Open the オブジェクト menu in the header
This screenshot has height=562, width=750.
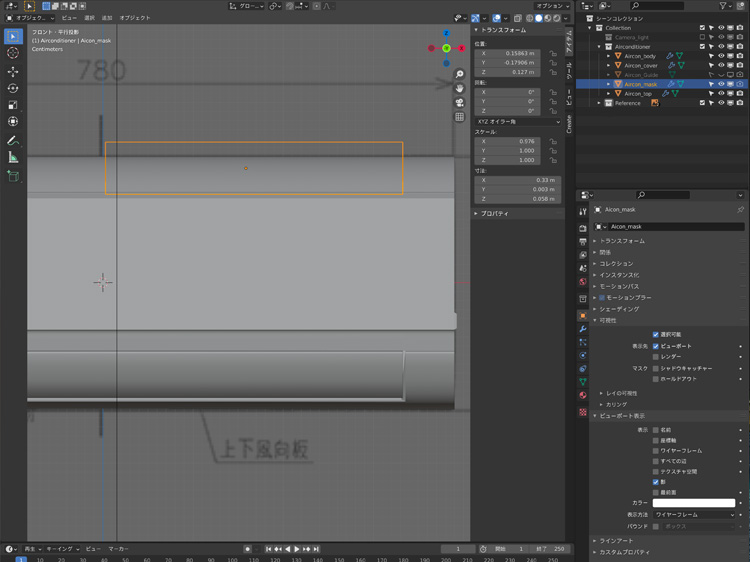(135, 18)
